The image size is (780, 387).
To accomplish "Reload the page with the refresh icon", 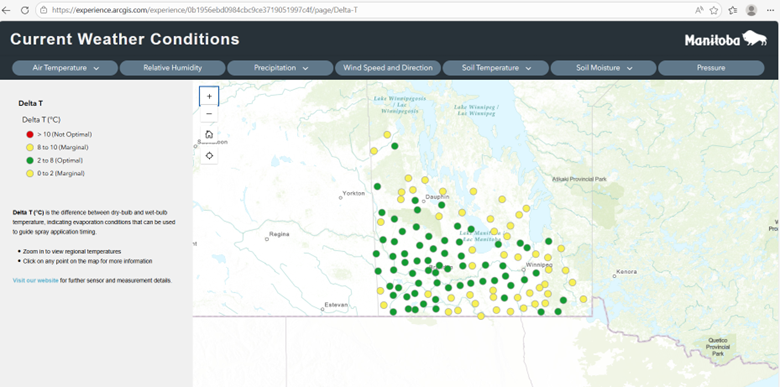I will point(24,10).
